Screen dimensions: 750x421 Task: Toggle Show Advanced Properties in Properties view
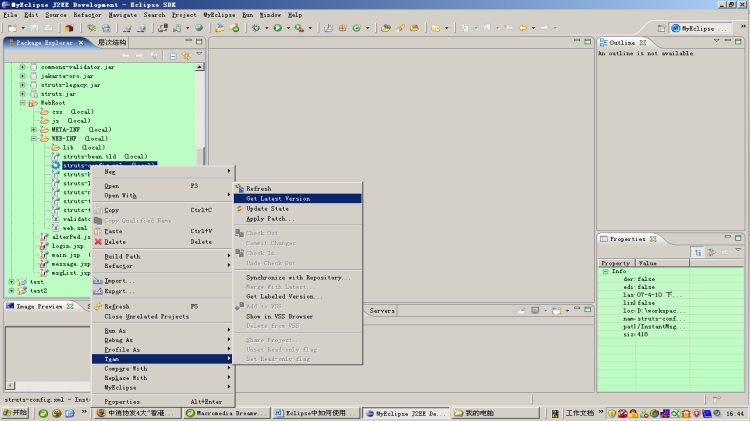(x=711, y=252)
